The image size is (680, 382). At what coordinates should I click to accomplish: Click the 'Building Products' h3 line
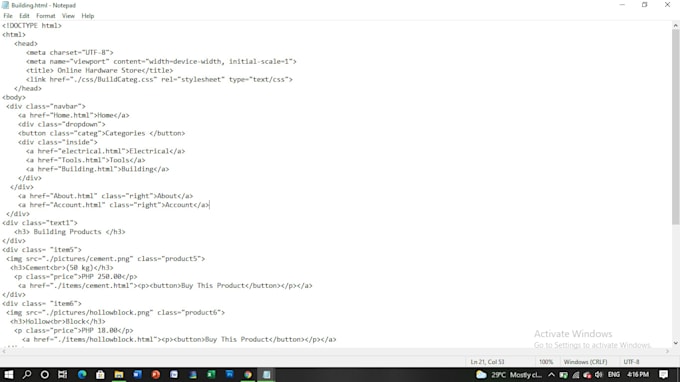69,232
